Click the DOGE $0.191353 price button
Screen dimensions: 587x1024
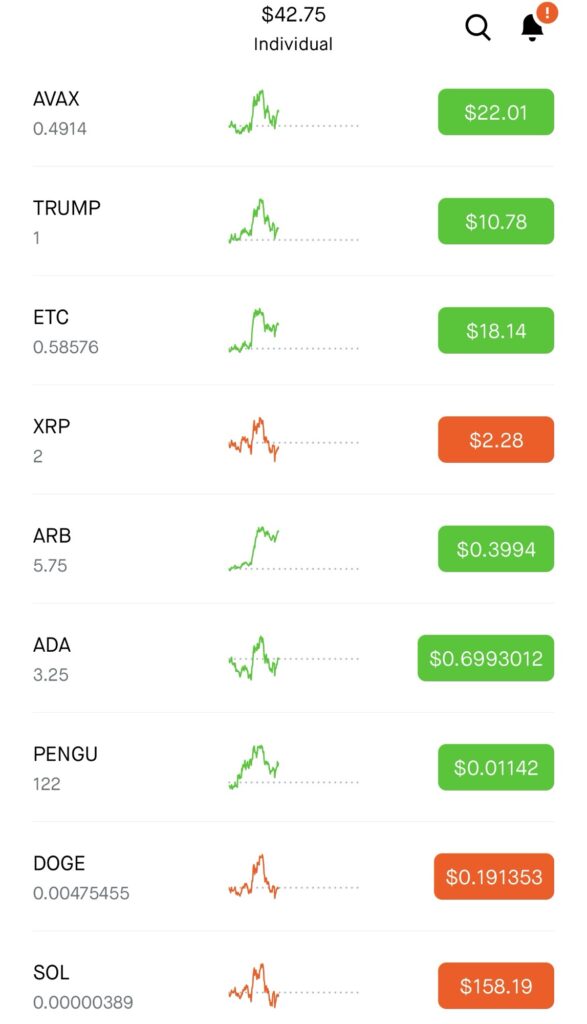point(494,876)
